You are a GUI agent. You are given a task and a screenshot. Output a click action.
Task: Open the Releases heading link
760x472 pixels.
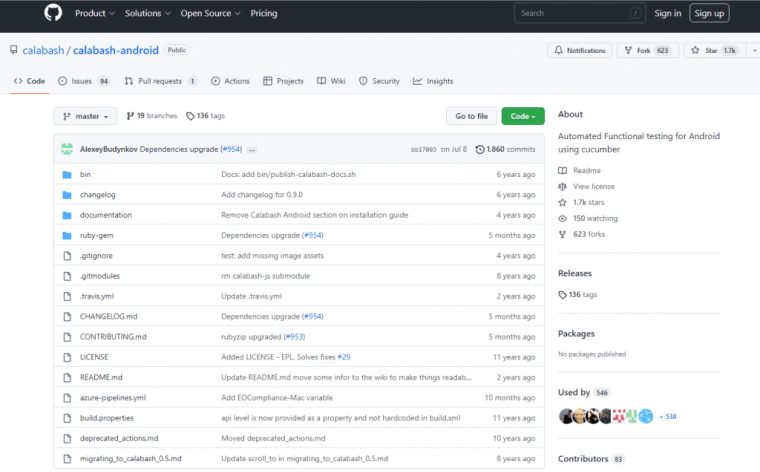[575, 273]
